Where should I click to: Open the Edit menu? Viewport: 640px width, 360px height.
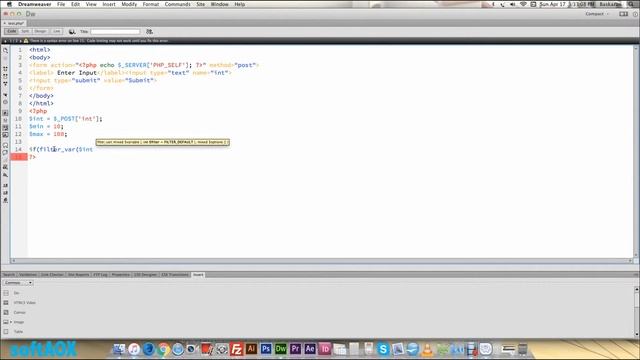(x=76, y=4)
